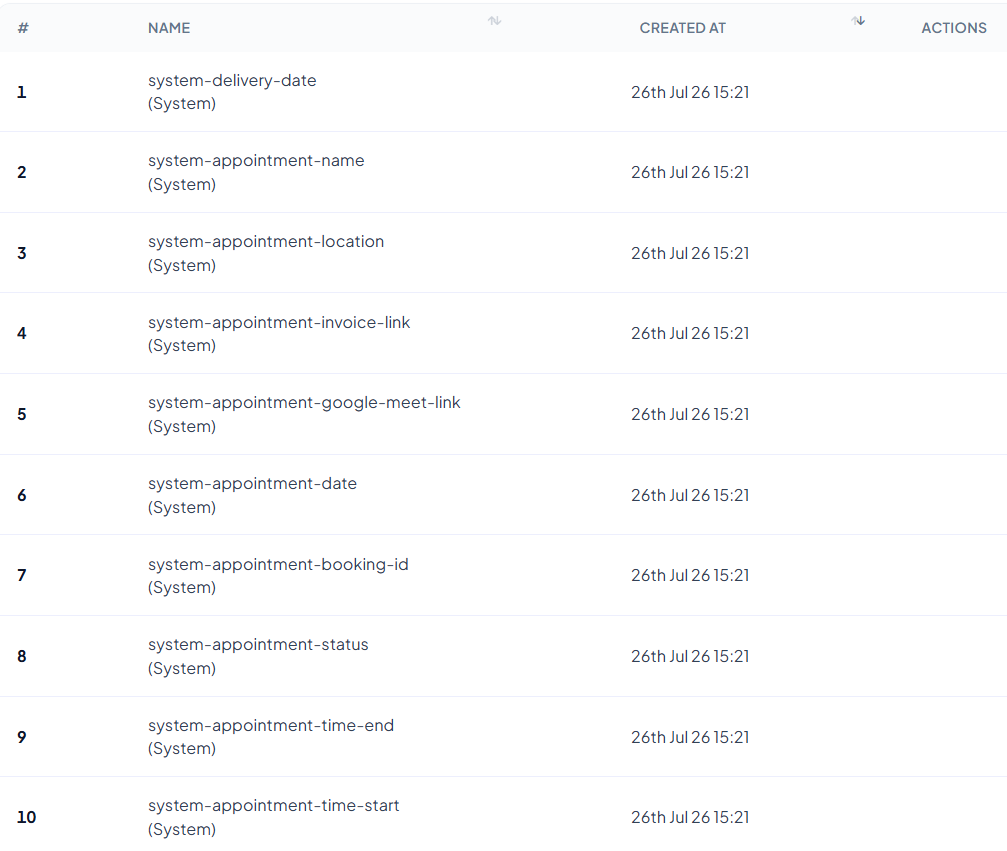This screenshot has height=851, width=1007.
Task: Click row number 1 index
Action: click(22, 92)
